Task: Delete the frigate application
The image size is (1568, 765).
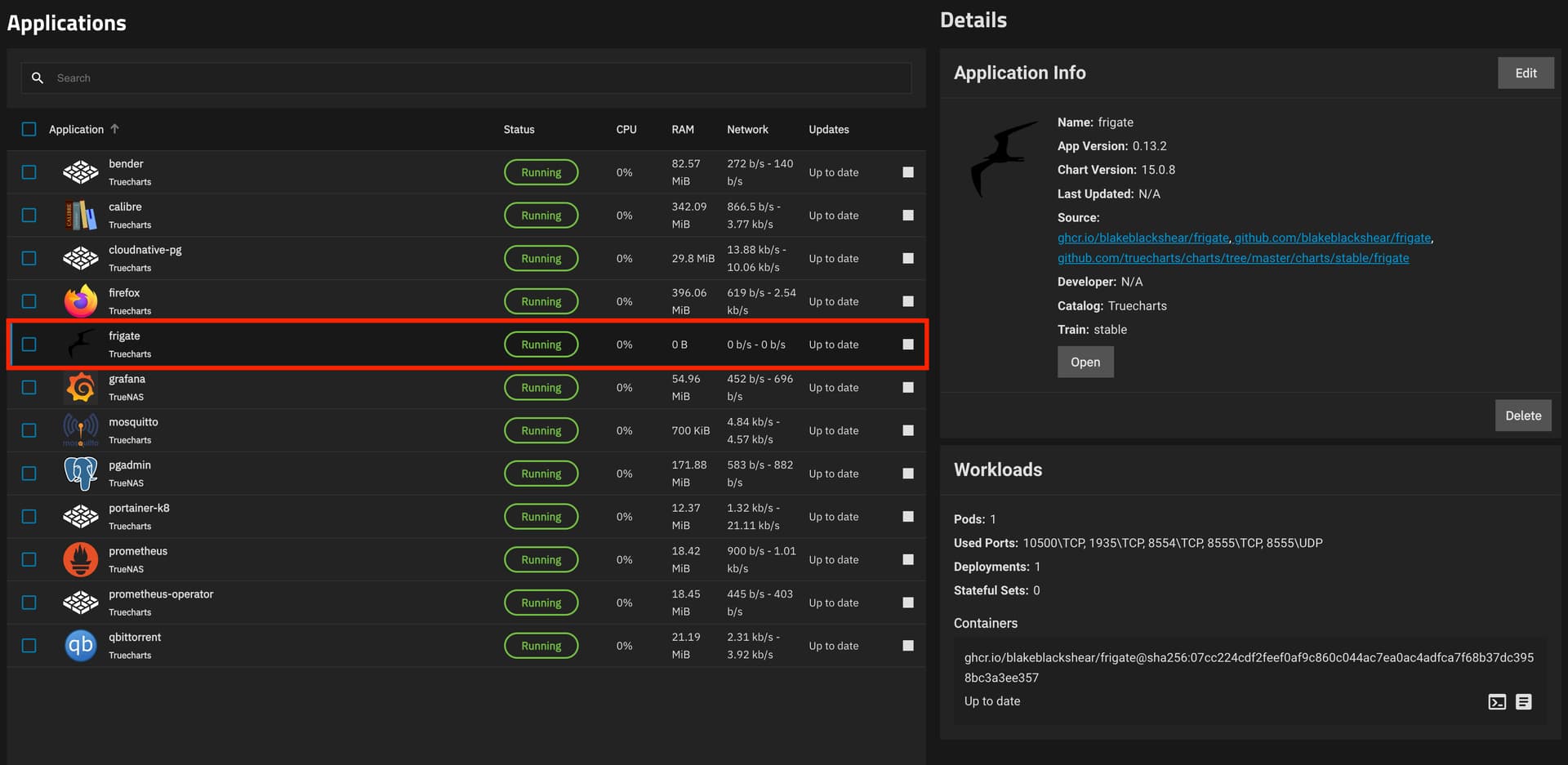Action: coord(1523,416)
